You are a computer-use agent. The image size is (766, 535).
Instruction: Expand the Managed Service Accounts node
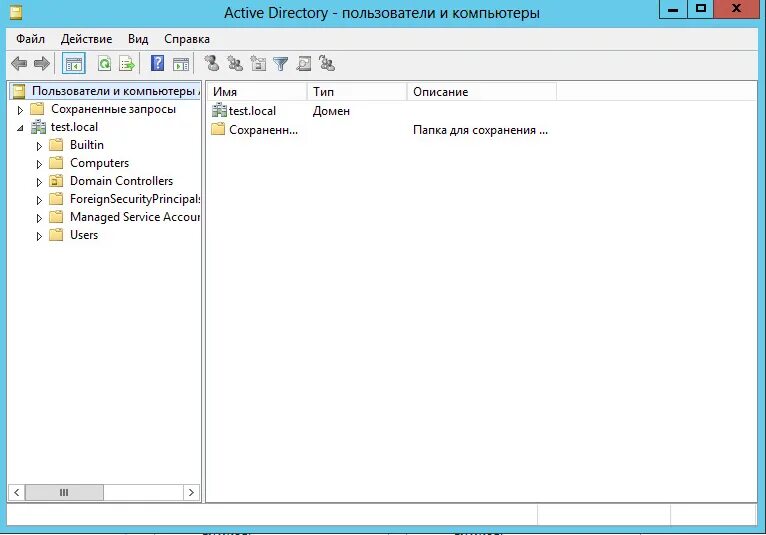[x=39, y=218]
